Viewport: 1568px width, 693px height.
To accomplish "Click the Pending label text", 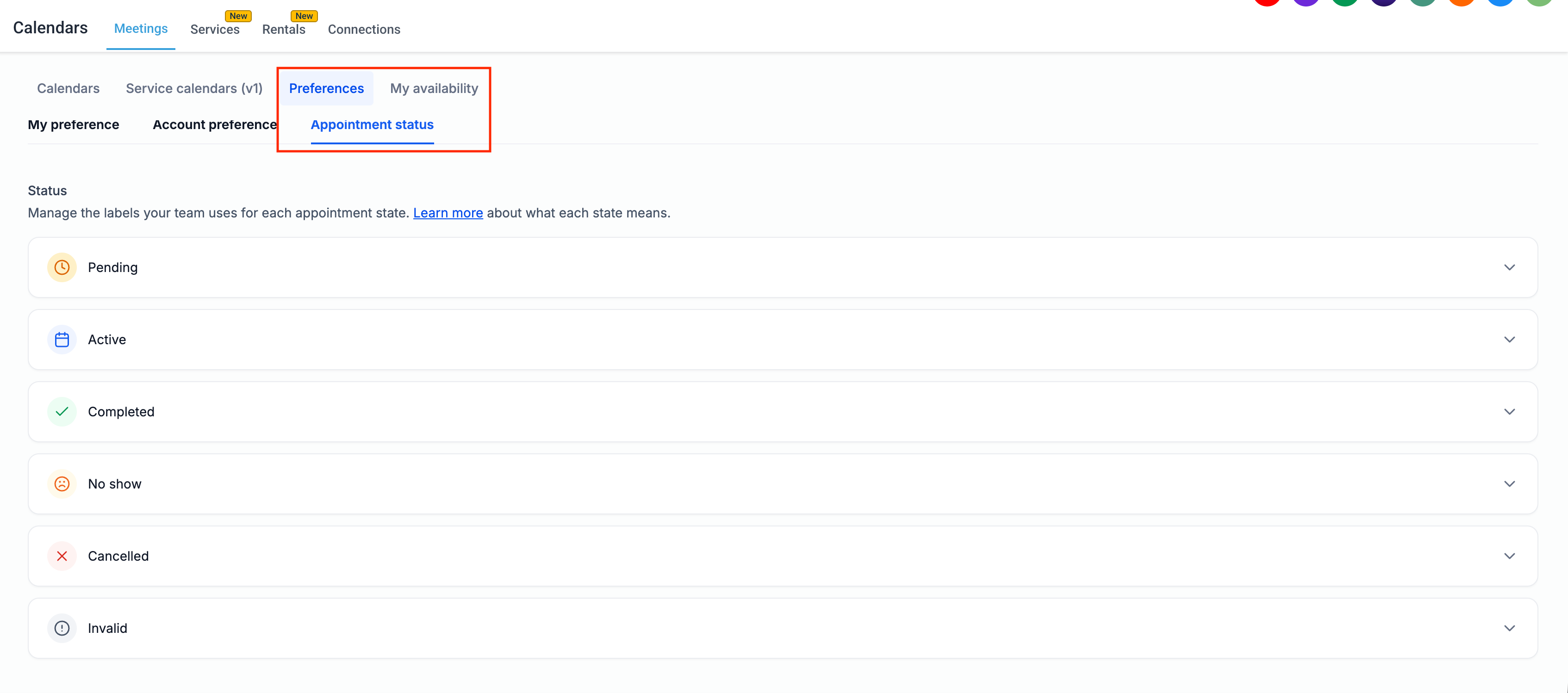I will [x=112, y=268].
